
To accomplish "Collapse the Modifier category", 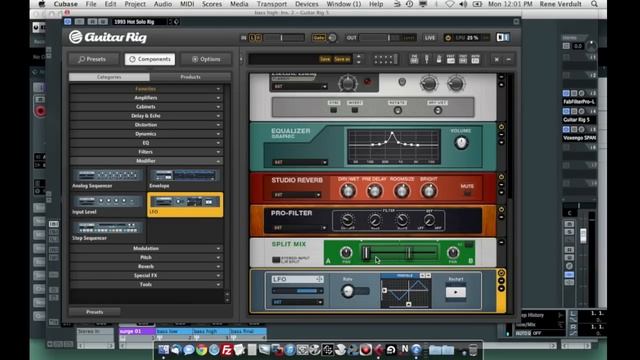I will [146, 161].
